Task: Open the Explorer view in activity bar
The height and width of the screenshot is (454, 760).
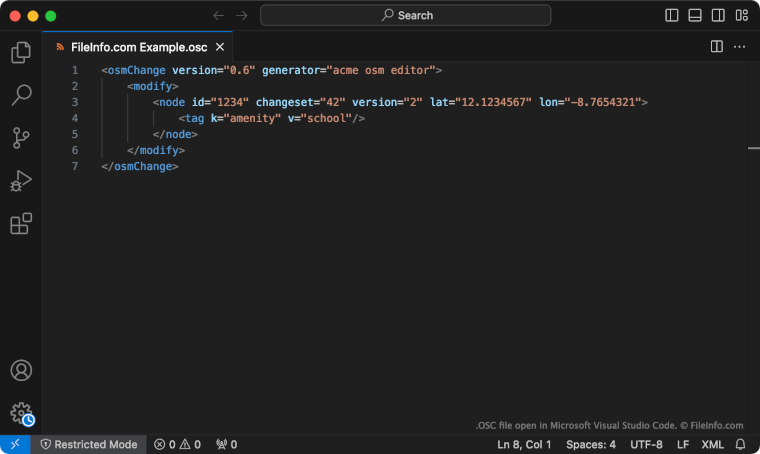Action: 21,53
